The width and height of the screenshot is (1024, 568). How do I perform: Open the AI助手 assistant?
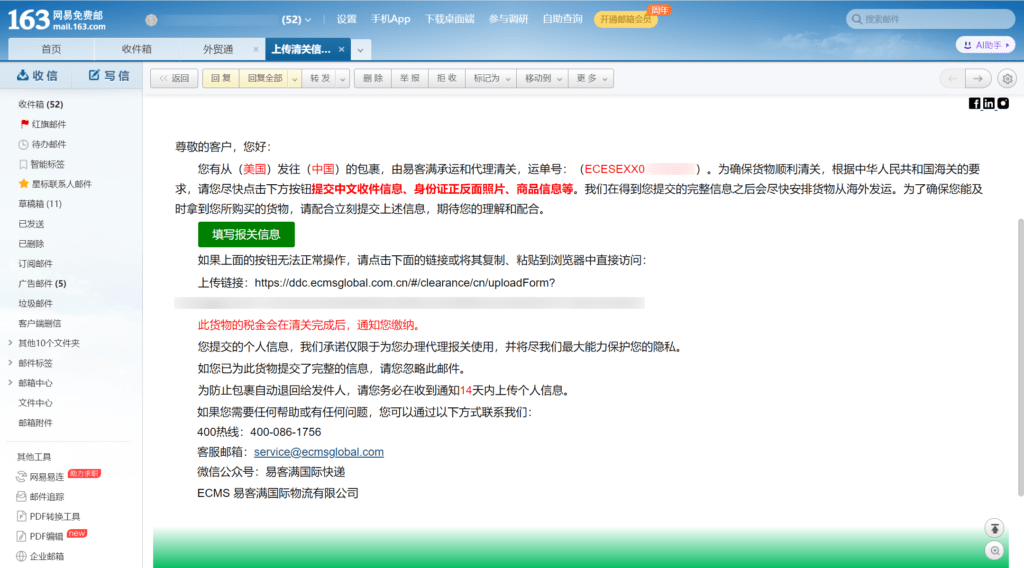coord(985,45)
